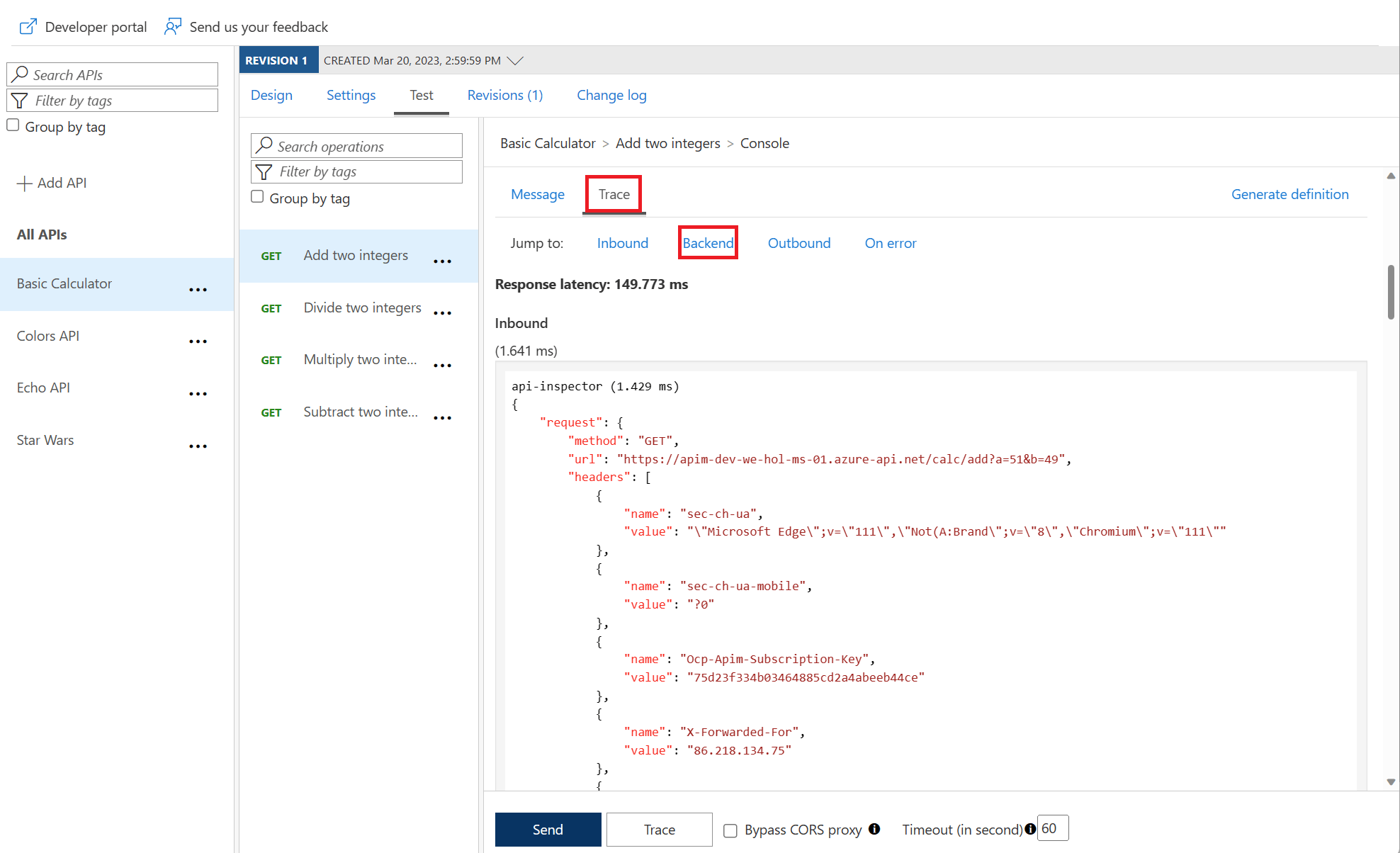Click the info icon beside Bypass CORS proxy

click(x=875, y=829)
